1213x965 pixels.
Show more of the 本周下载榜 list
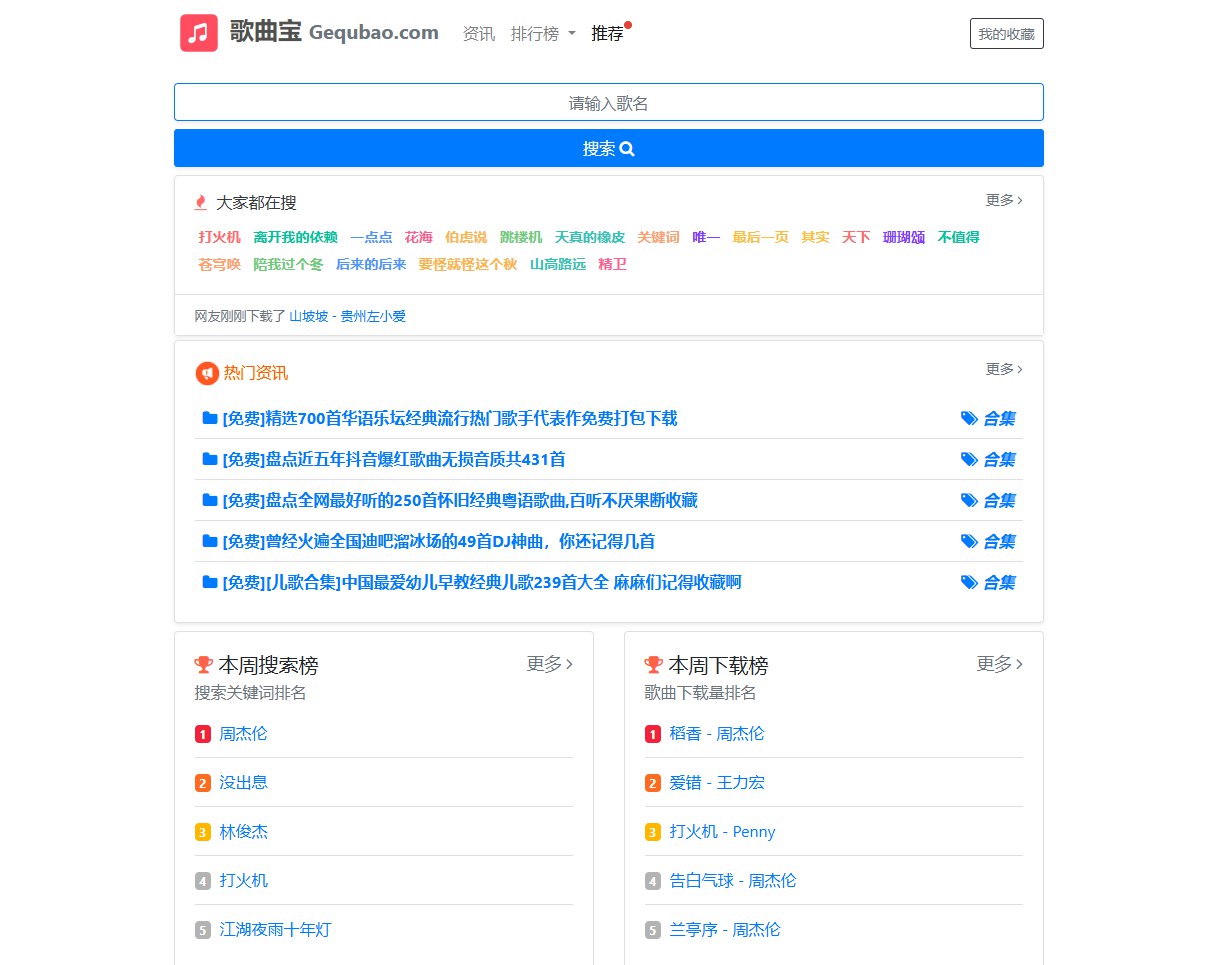999,664
